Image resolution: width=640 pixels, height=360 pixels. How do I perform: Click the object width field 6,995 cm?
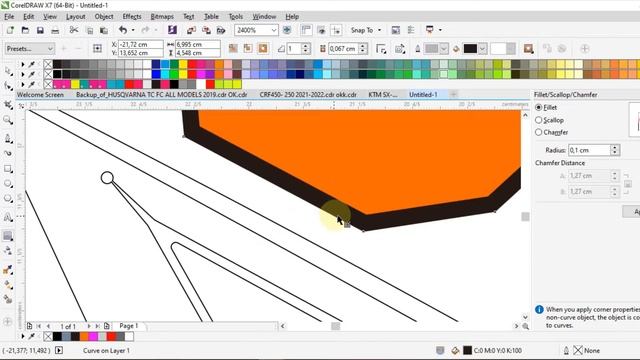198,44
